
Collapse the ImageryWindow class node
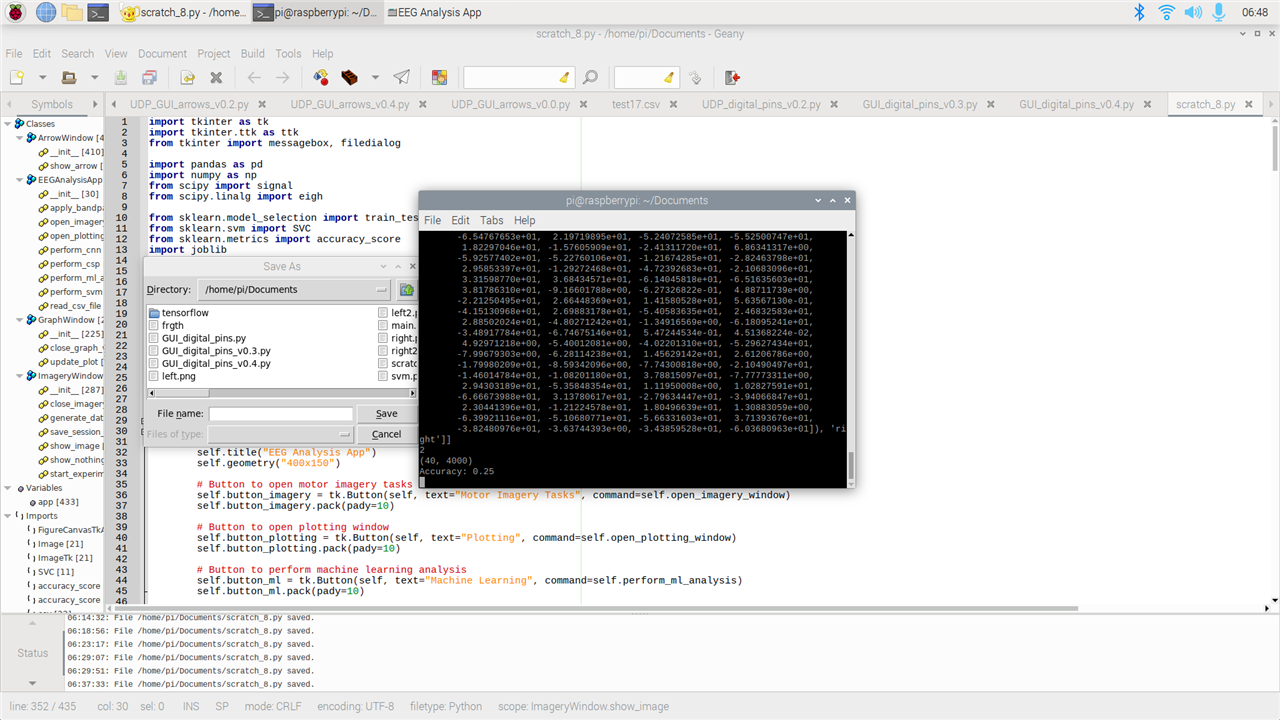click(x=19, y=376)
